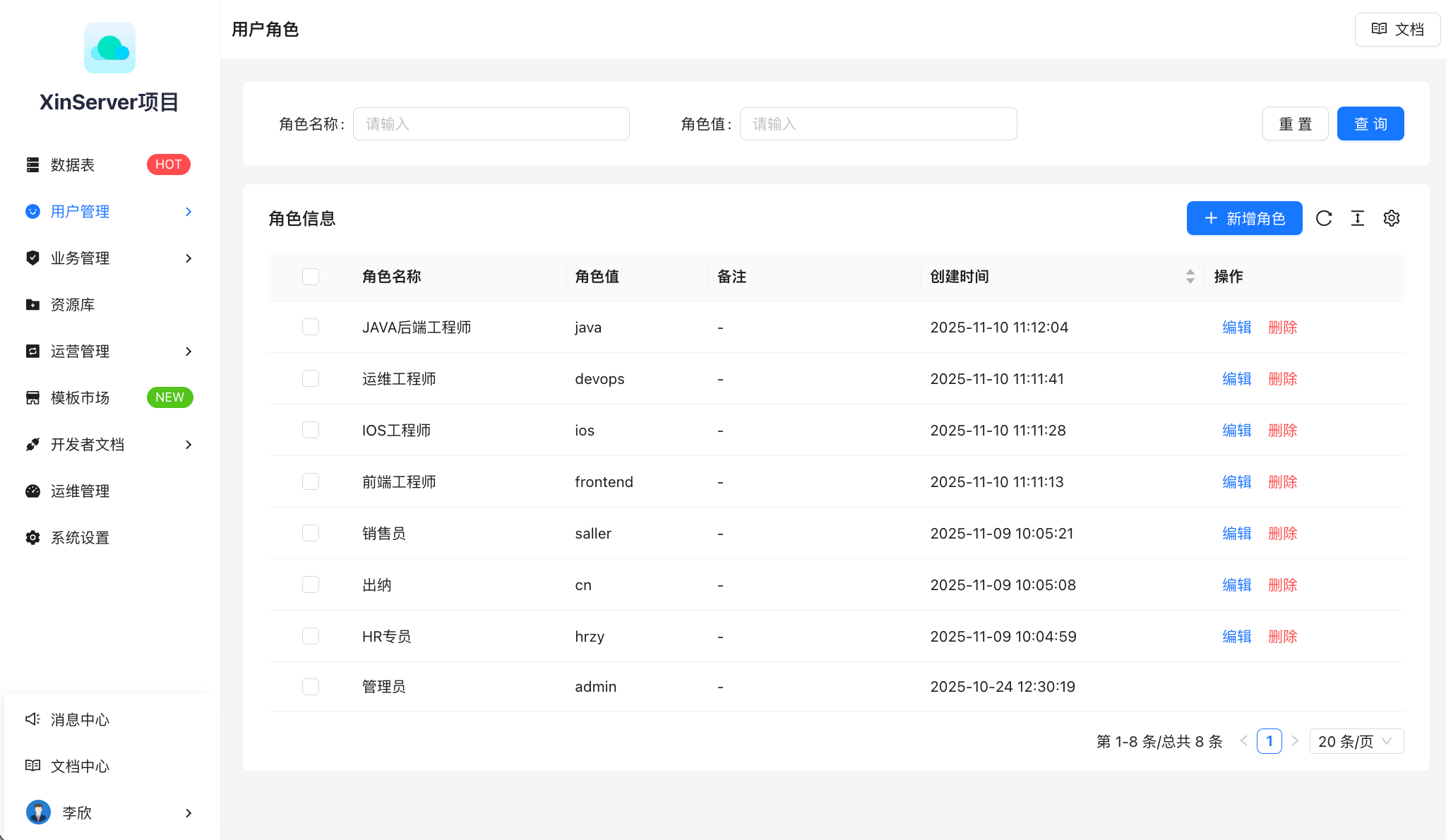Check the checkbox for 管理员 row
This screenshot has width=1446, height=840.
(x=311, y=686)
